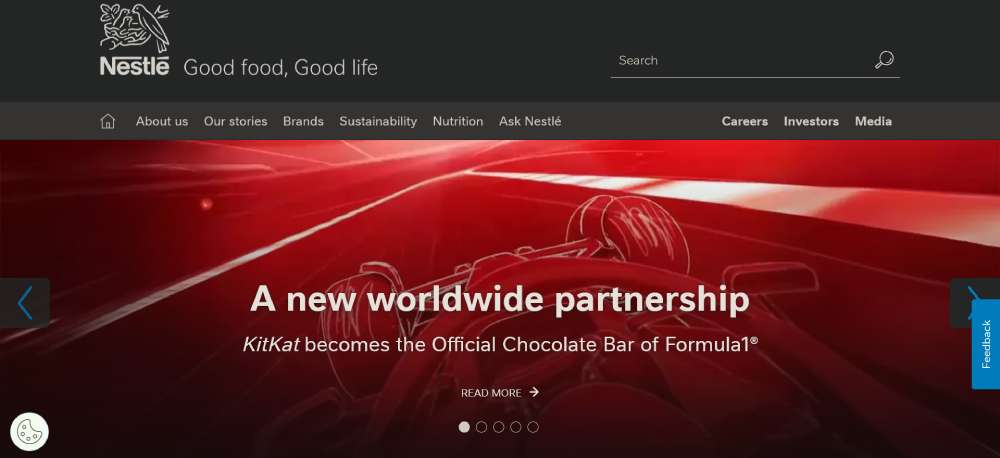
Task: Open the cookie settings icon
Action: [29, 432]
